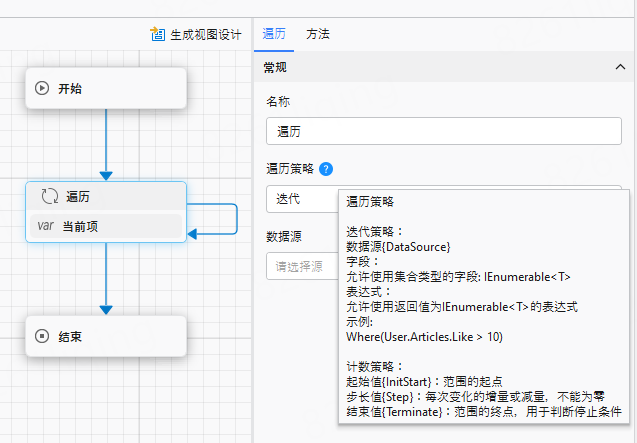The height and width of the screenshot is (443, 637).
Task: Collapse the 常规 section with the chevron
Action: (x=619, y=68)
